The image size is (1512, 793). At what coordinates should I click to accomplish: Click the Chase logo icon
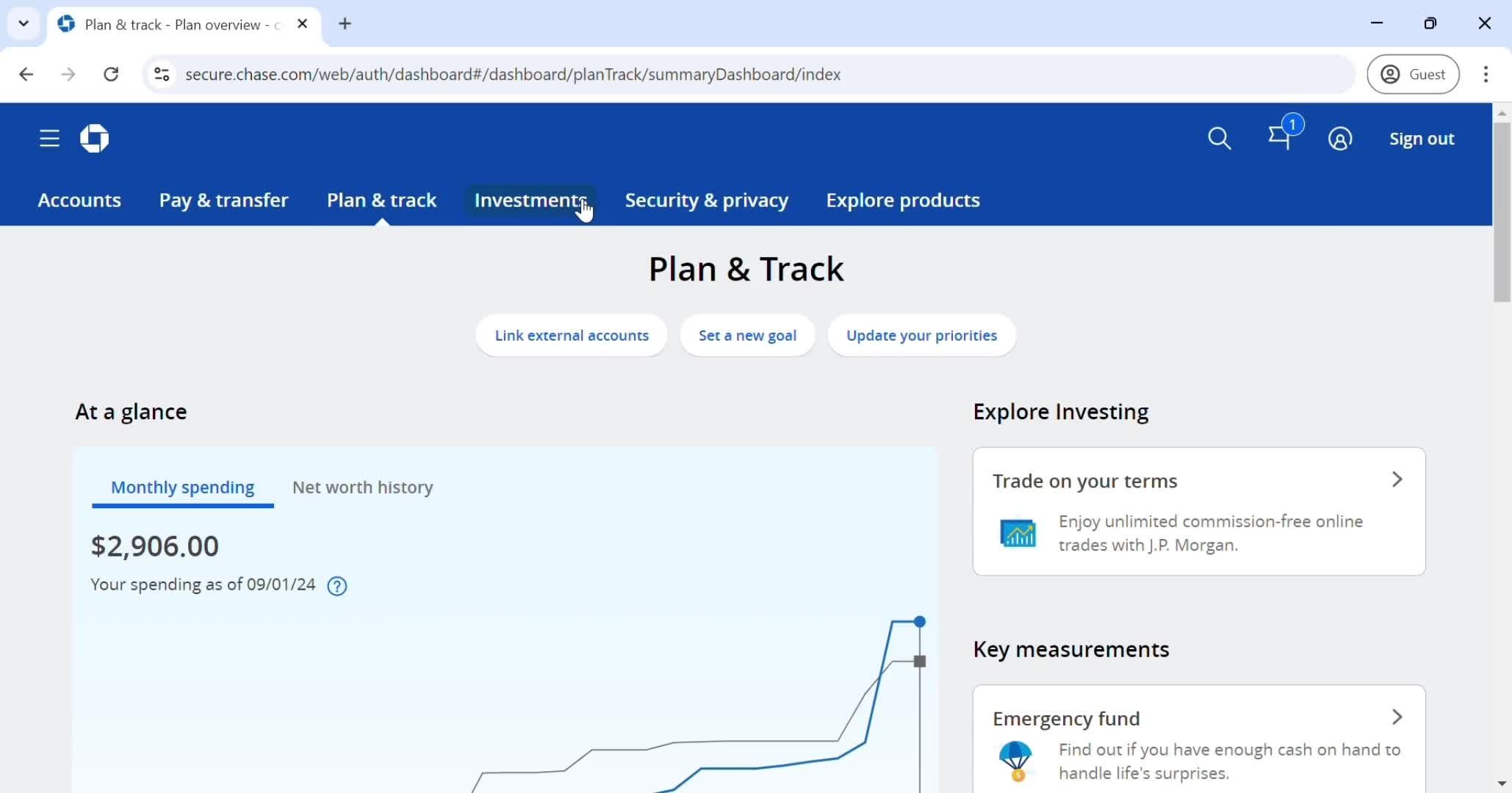93,139
